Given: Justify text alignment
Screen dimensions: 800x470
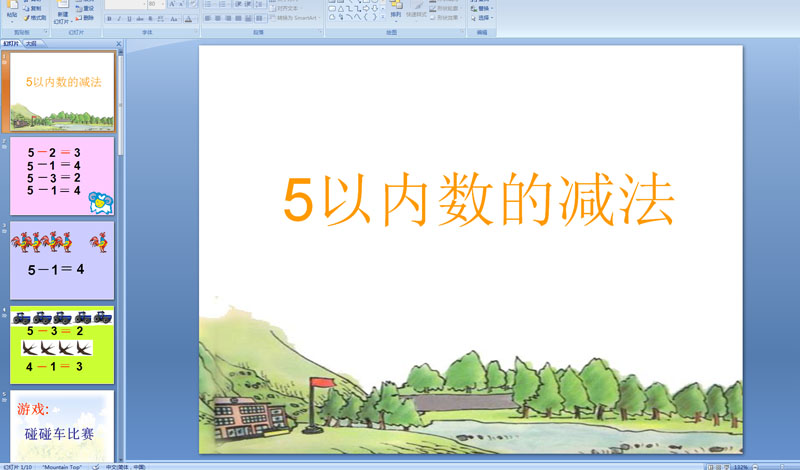Looking at the screenshot, I should pos(238,18).
